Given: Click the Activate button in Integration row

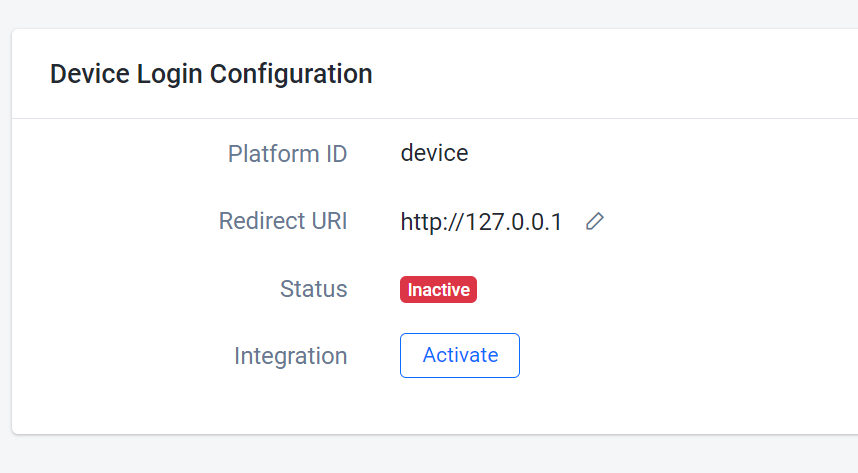Looking at the screenshot, I should coord(460,355).
